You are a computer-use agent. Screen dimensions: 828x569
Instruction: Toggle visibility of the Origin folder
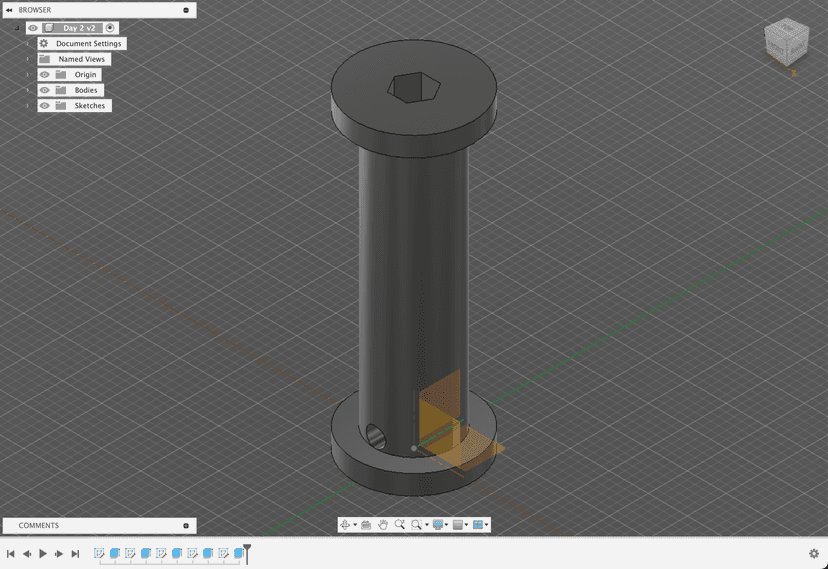click(x=44, y=75)
